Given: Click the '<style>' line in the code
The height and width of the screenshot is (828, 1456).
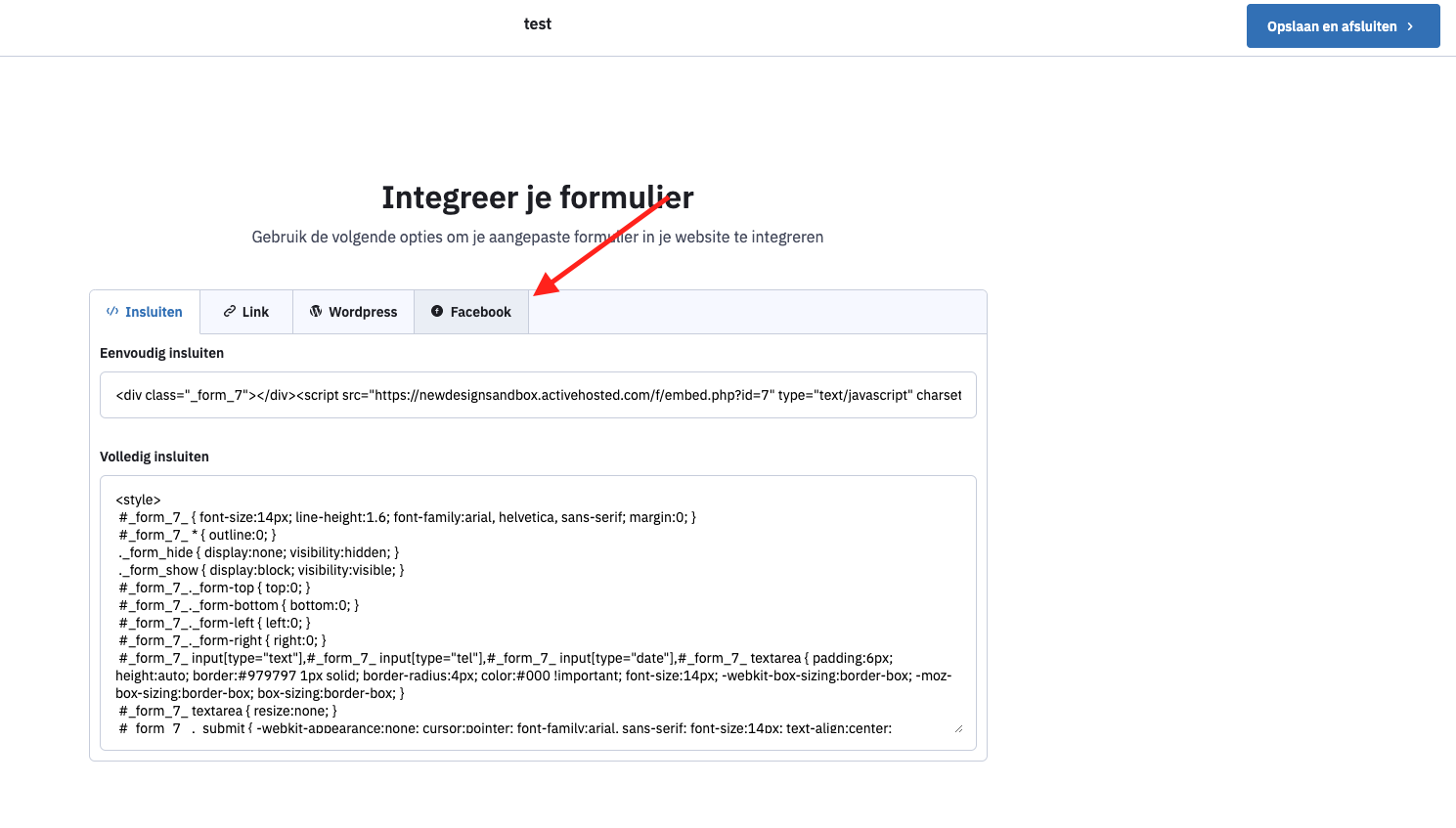Looking at the screenshot, I should (x=138, y=500).
